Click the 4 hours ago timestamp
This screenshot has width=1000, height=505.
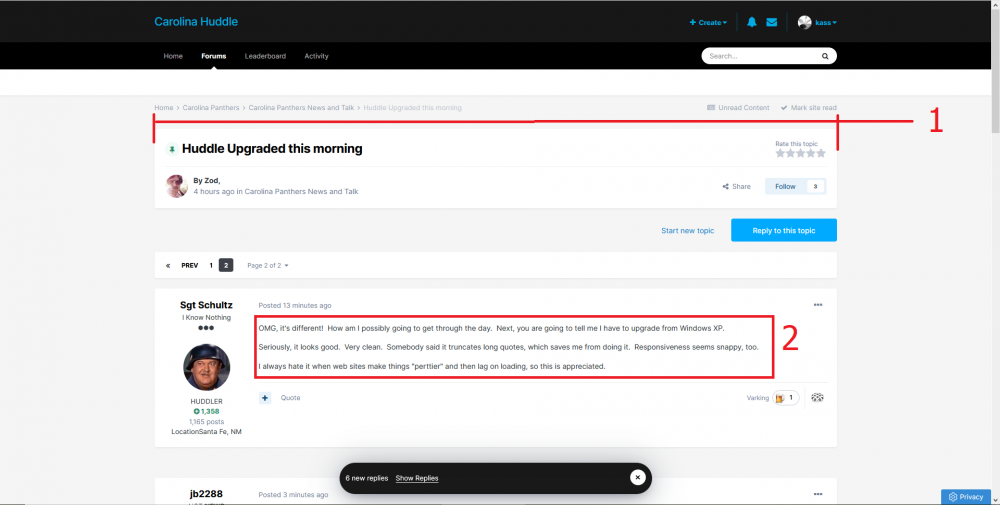tap(214, 191)
